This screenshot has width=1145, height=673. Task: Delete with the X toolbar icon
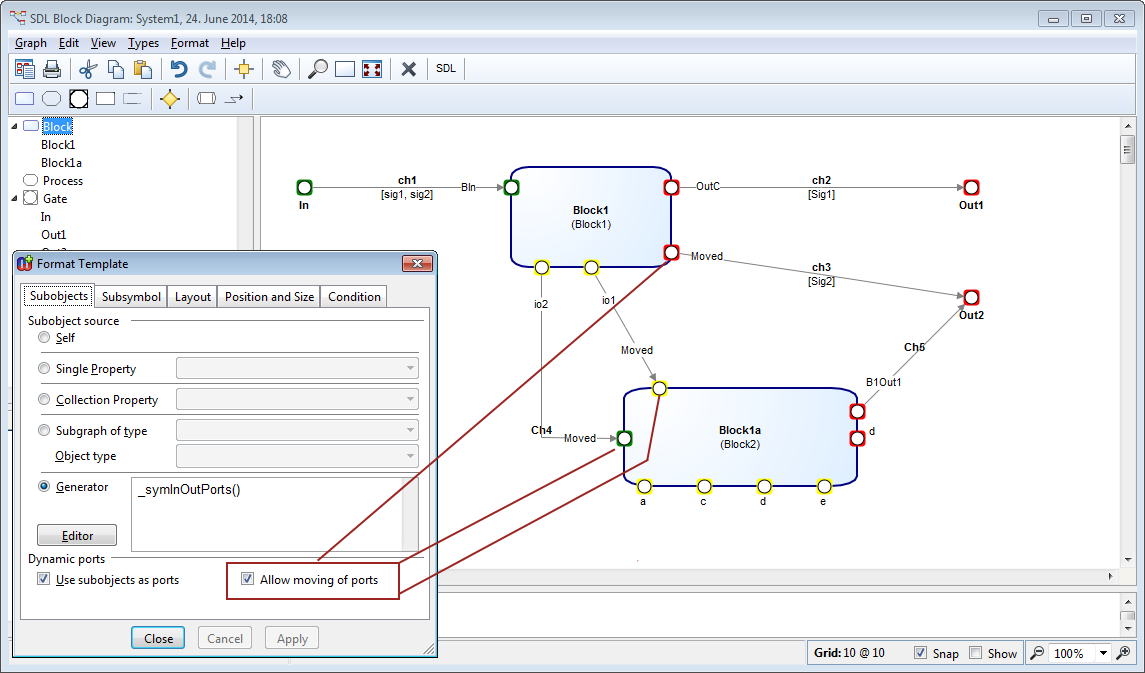(408, 69)
